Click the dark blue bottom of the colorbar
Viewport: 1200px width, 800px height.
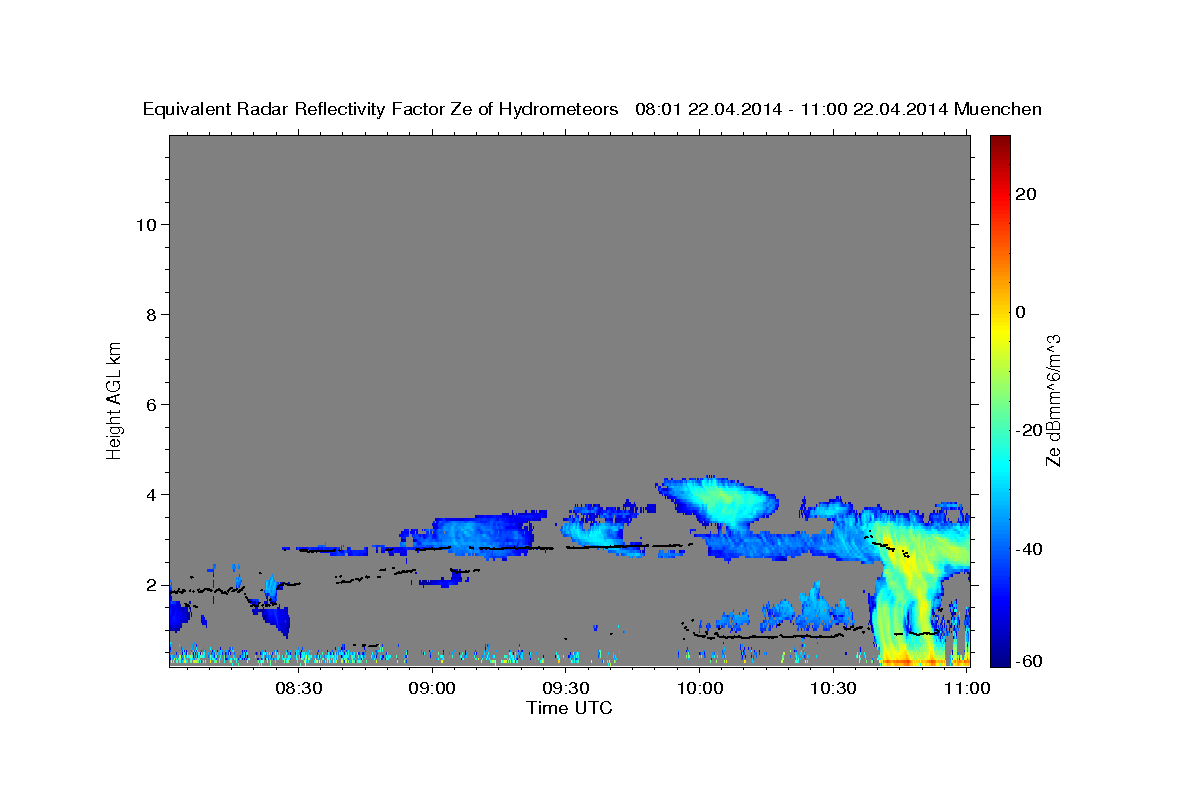pyautogui.click(x=1000, y=652)
